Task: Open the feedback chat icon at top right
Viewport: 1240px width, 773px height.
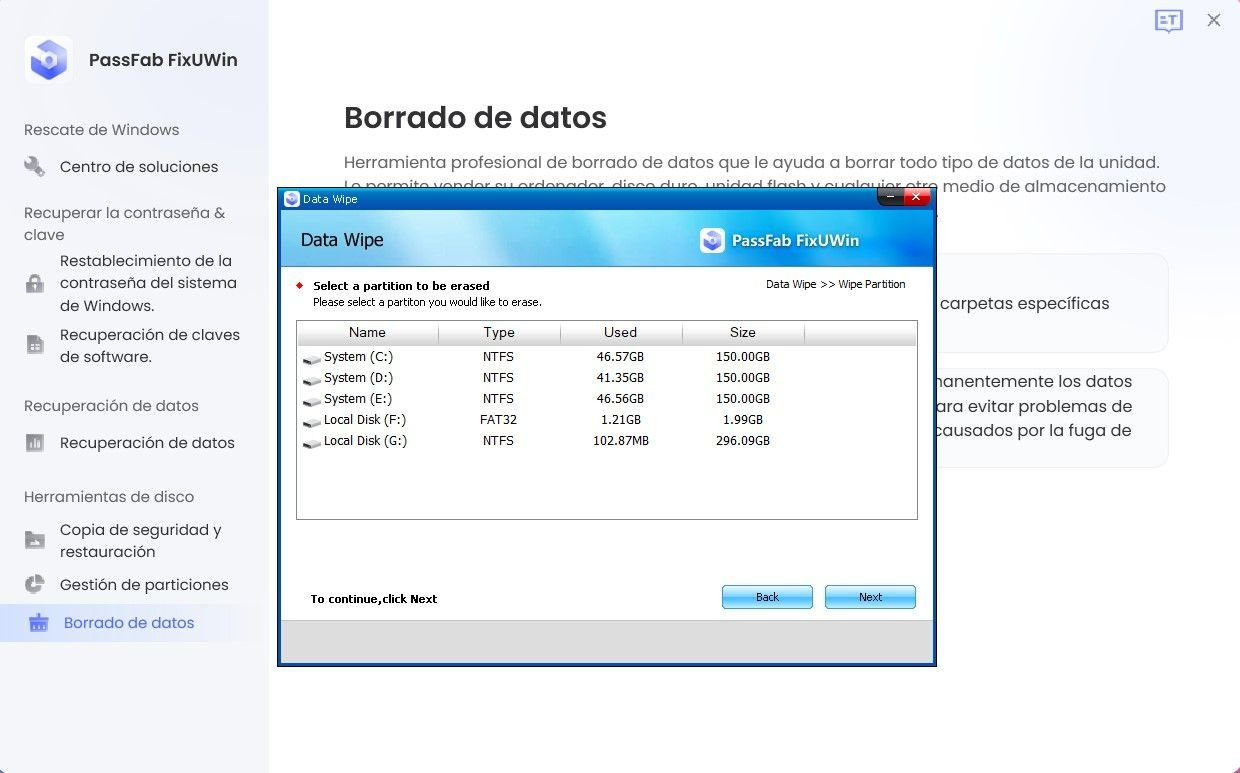Action: point(1168,21)
